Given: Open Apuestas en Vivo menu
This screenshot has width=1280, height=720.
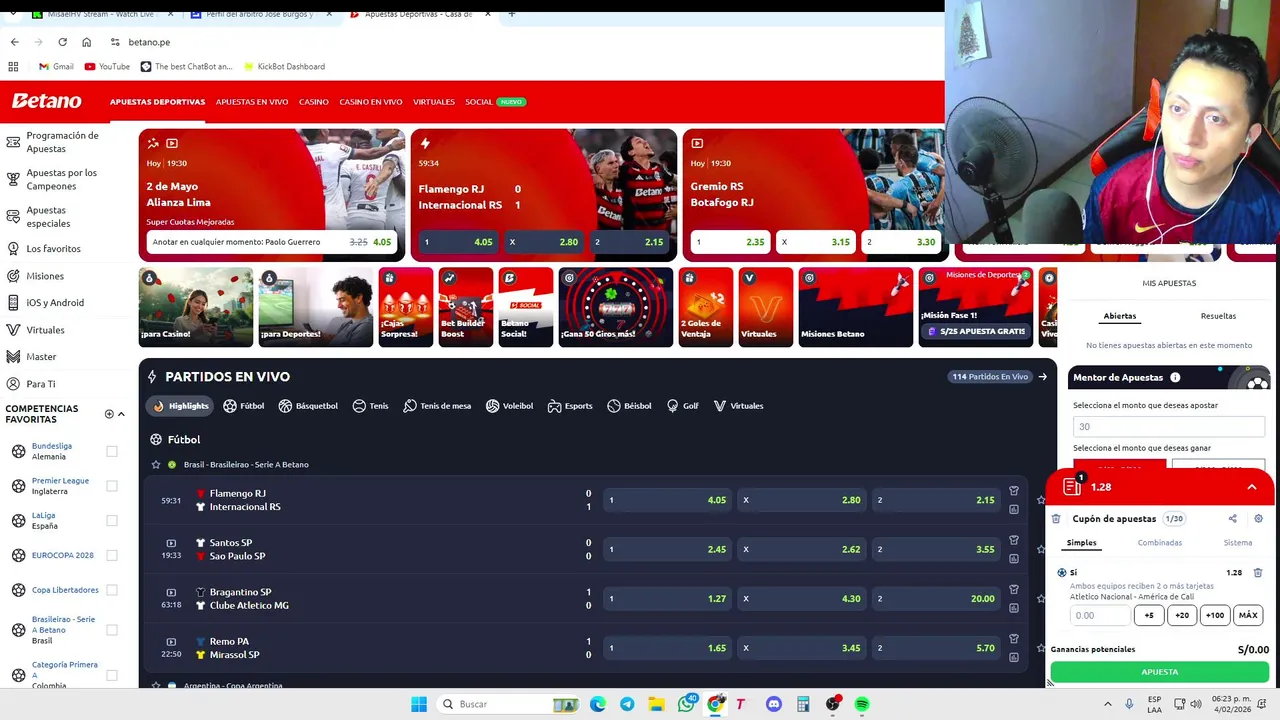Looking at the screenshot, I should [x=252, y=102].
